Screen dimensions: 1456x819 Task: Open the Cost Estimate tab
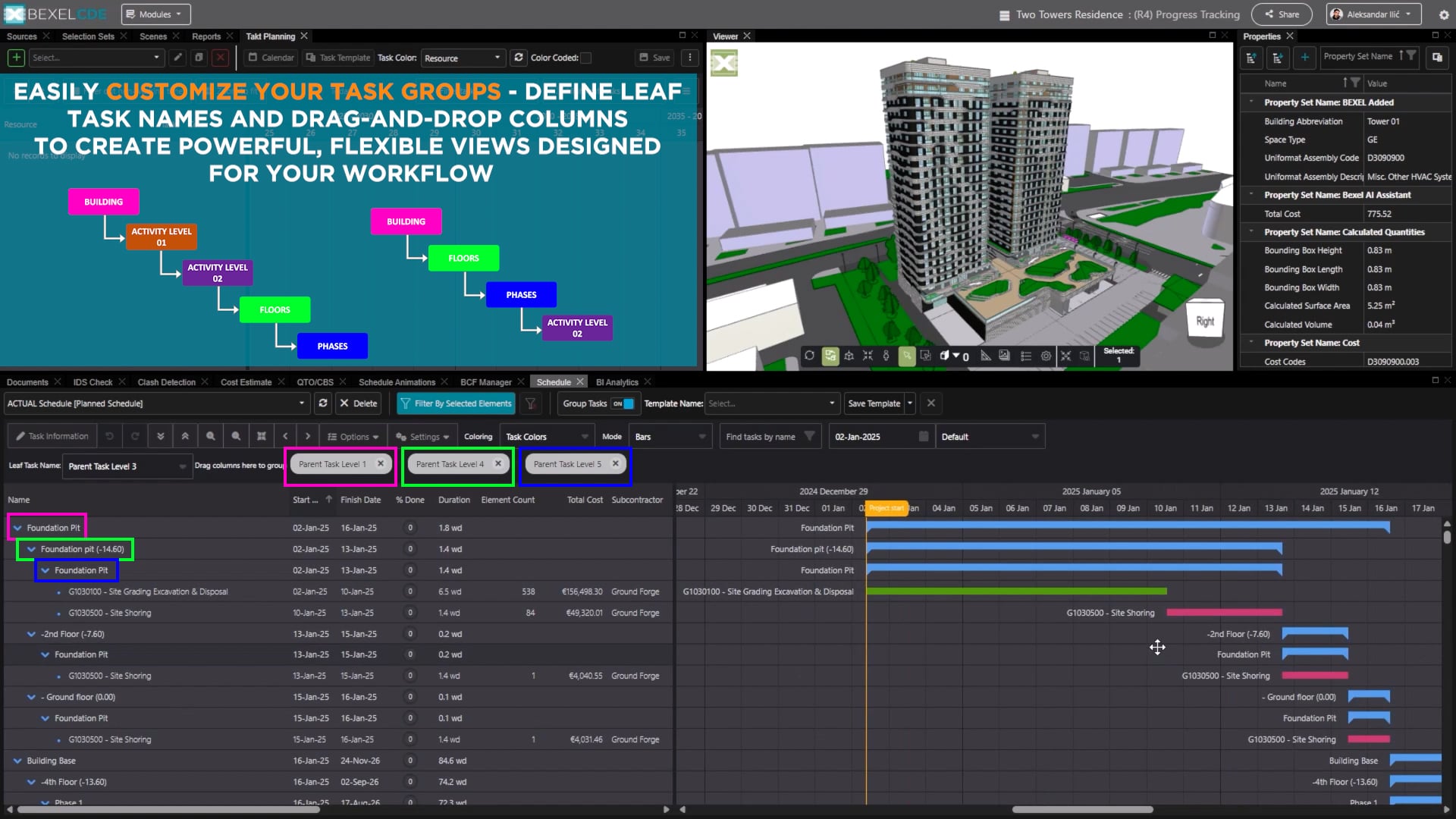click(246, 382)
